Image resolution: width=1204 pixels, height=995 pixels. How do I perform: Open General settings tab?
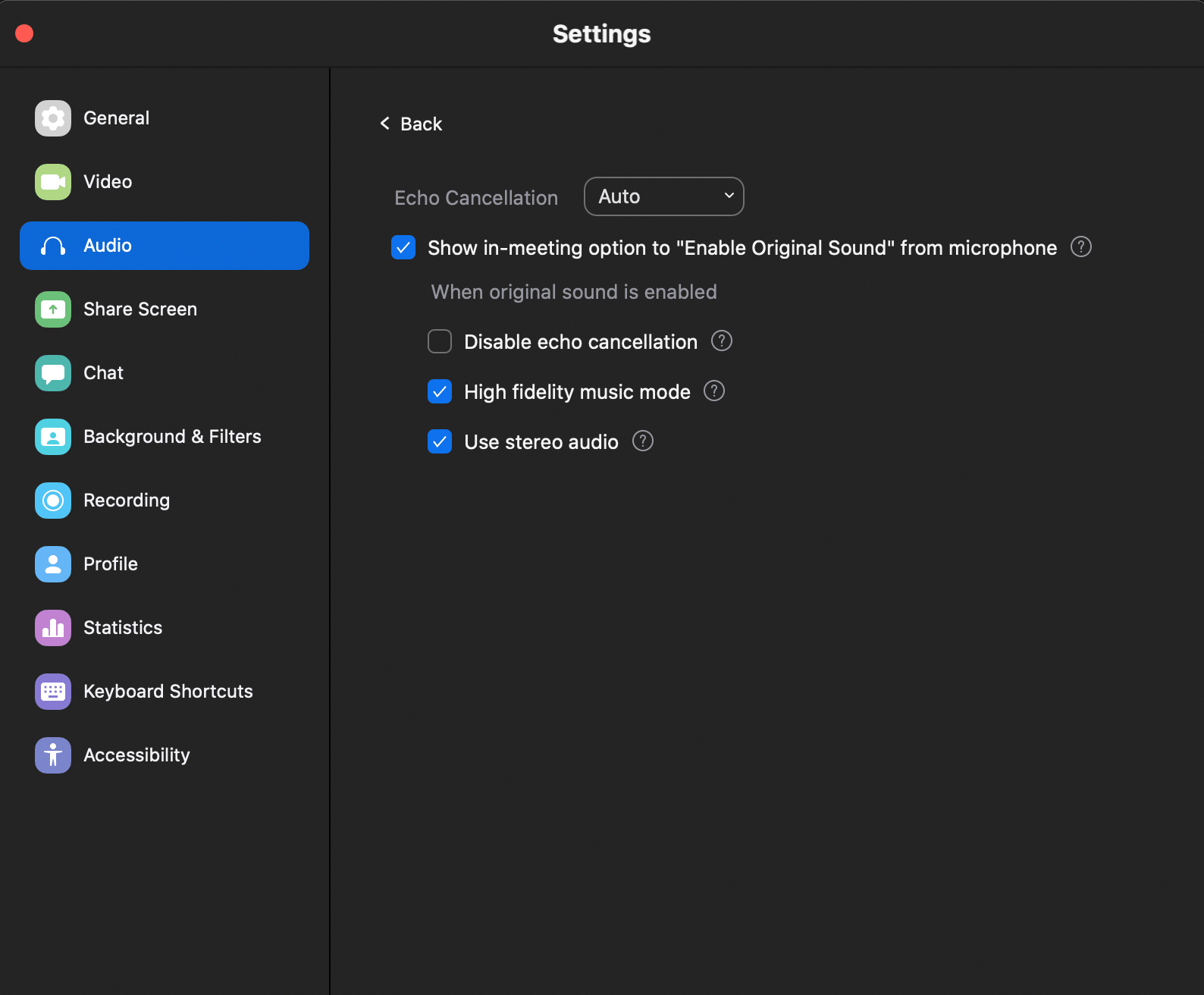(165, 118)
